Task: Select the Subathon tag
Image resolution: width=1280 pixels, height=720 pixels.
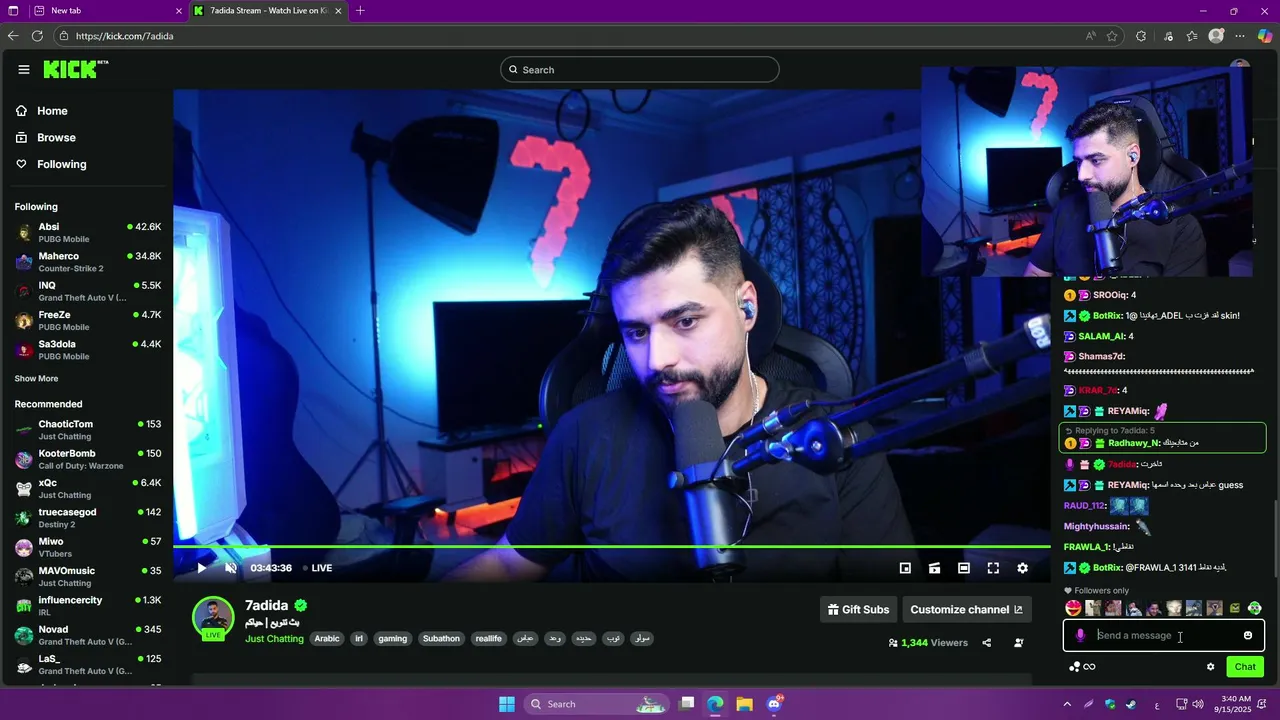Action: (x=441, y=638)
